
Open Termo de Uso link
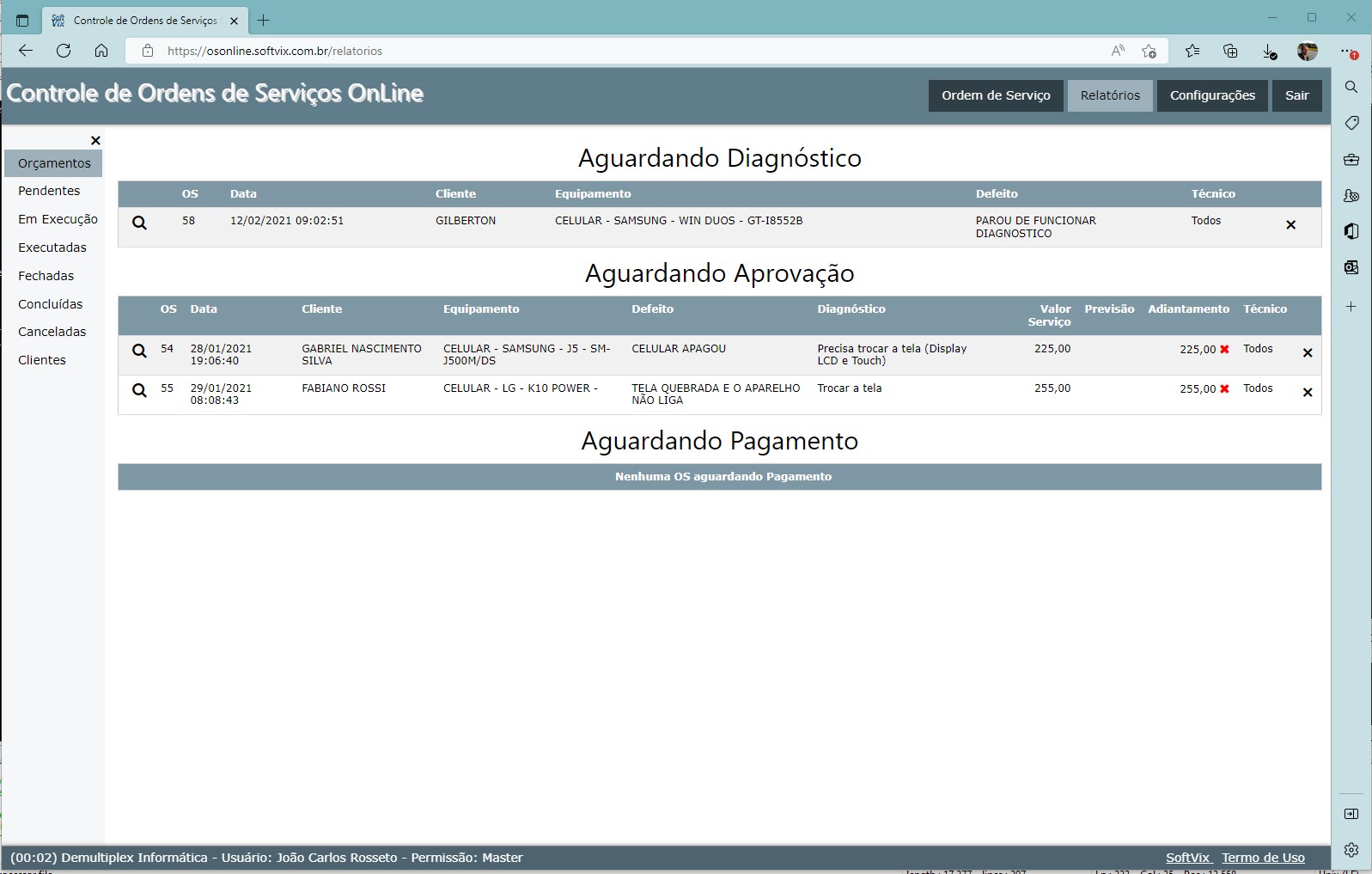pyautogui.click(x=1263, y=858)
